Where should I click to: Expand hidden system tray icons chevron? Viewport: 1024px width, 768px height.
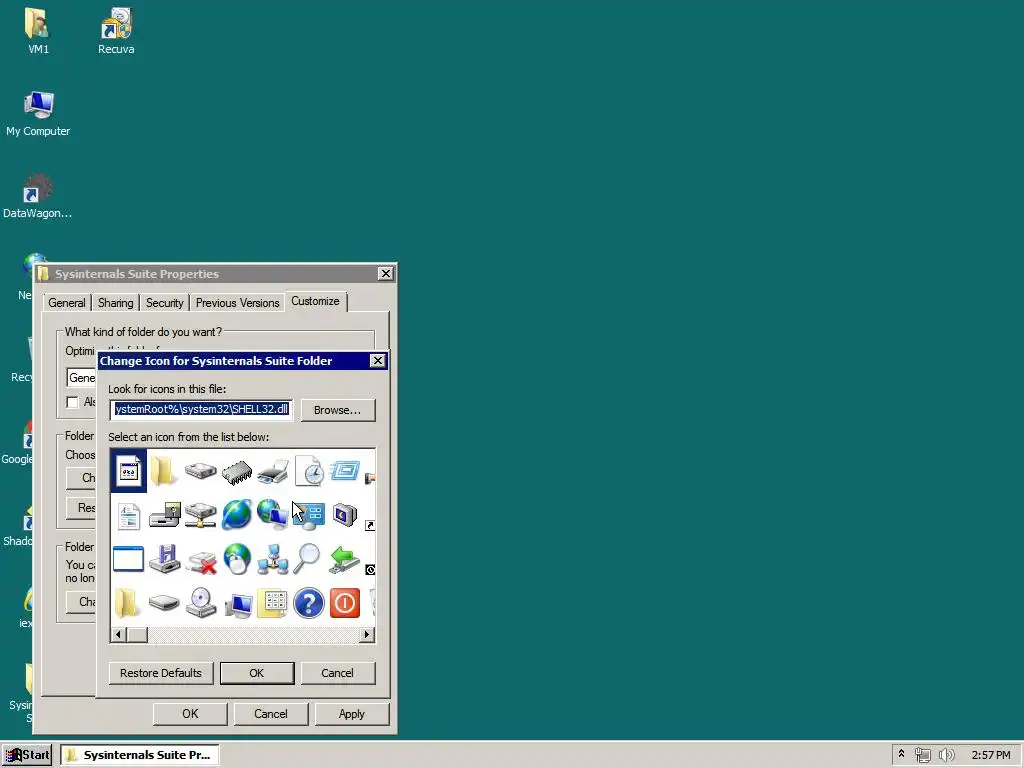coord(901,754)
